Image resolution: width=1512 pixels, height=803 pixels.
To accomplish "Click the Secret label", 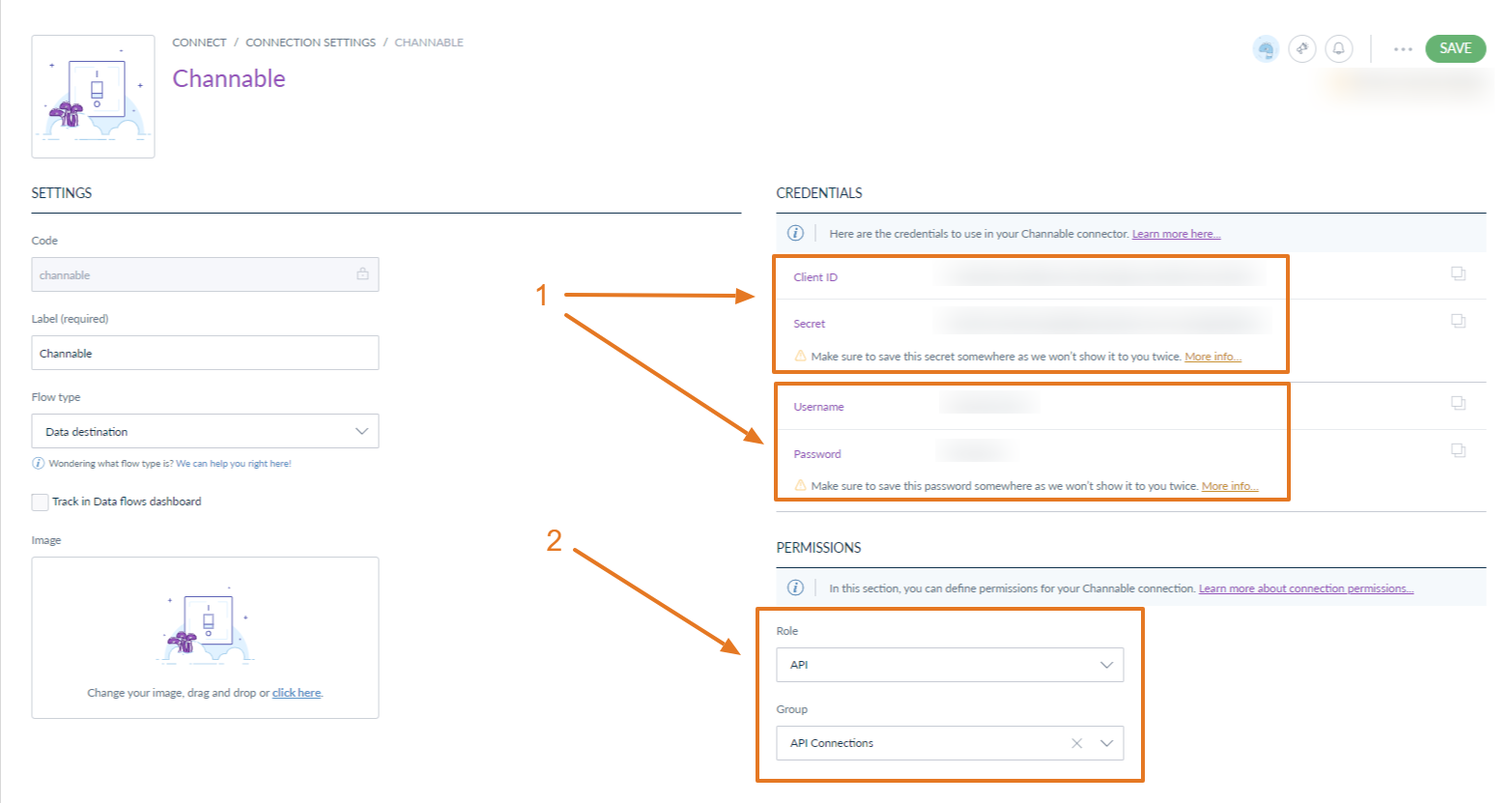I will pyautogui.click(x=810, y=324).
